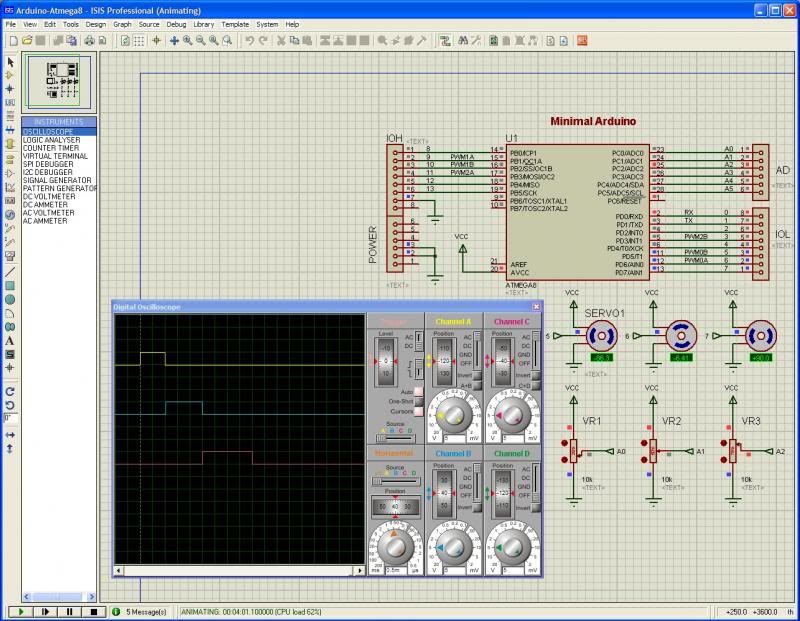Adjust the Trigger Source channel slider

(x=395, y=438)
